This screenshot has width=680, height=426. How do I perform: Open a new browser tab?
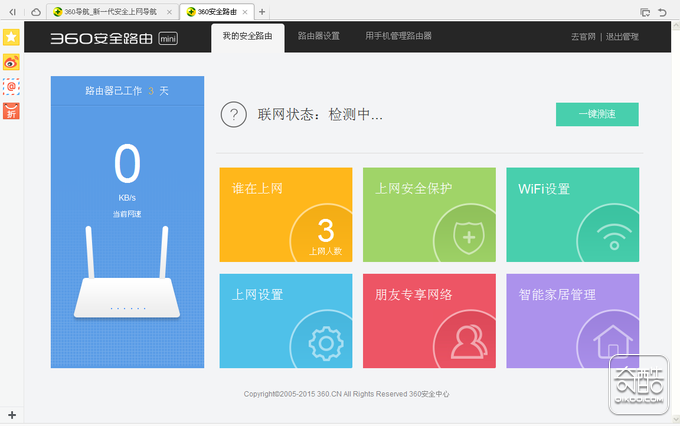(262, 12)
